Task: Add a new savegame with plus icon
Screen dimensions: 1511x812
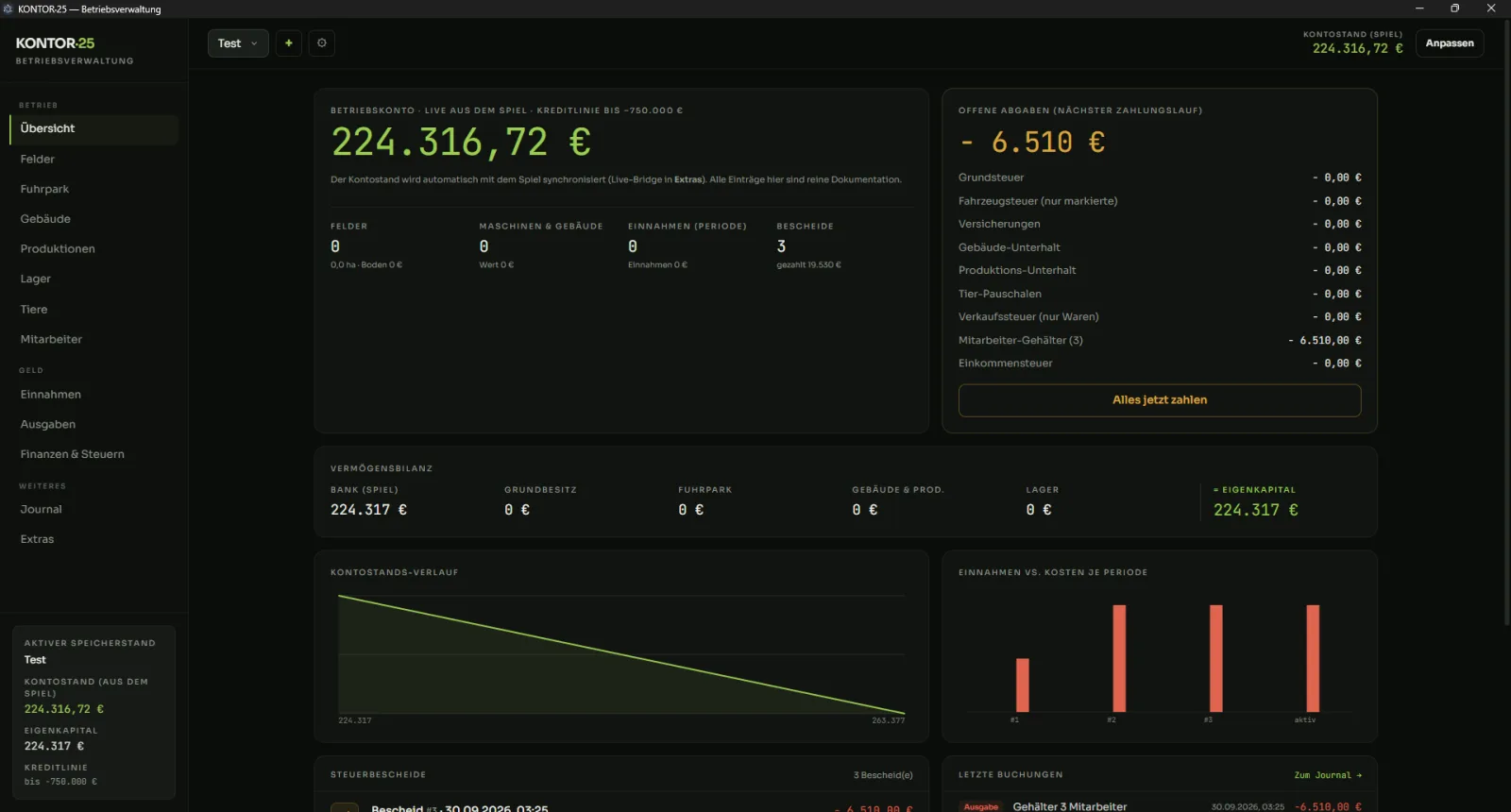Action: click(x=289, y=43)
